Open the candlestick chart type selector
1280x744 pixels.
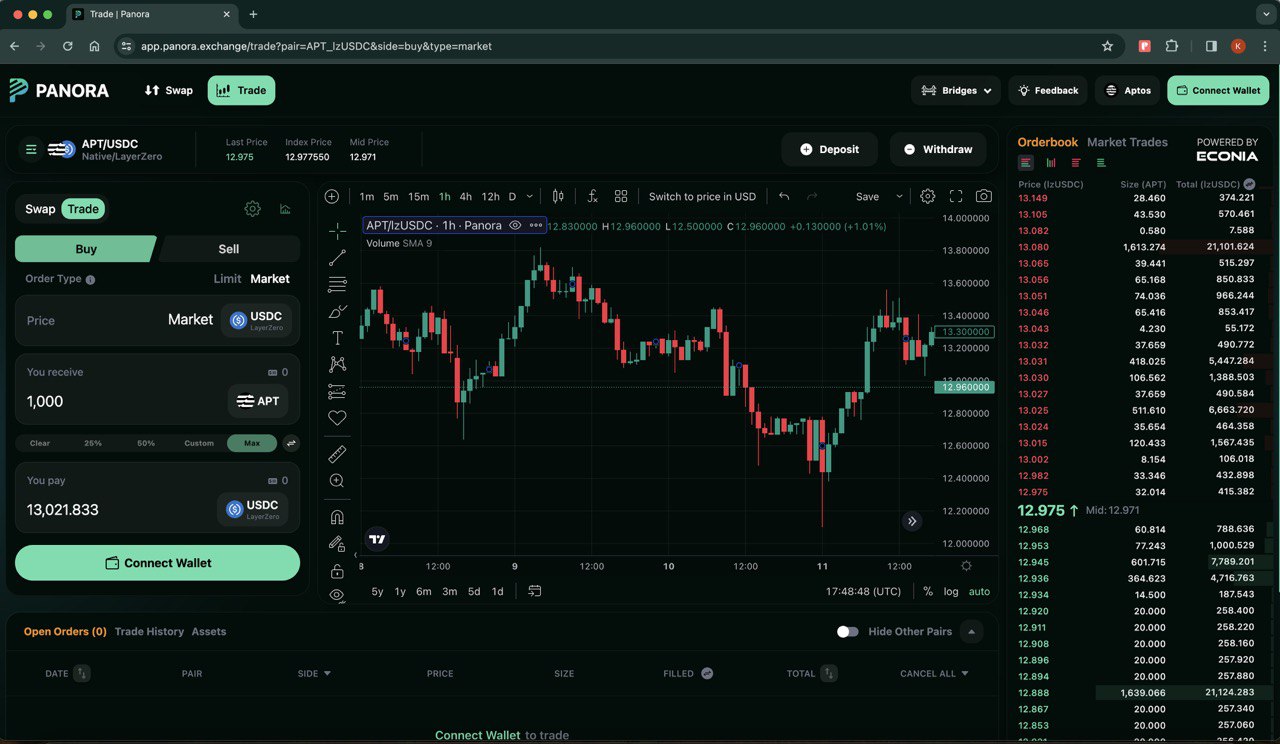[x=558, y=196]
